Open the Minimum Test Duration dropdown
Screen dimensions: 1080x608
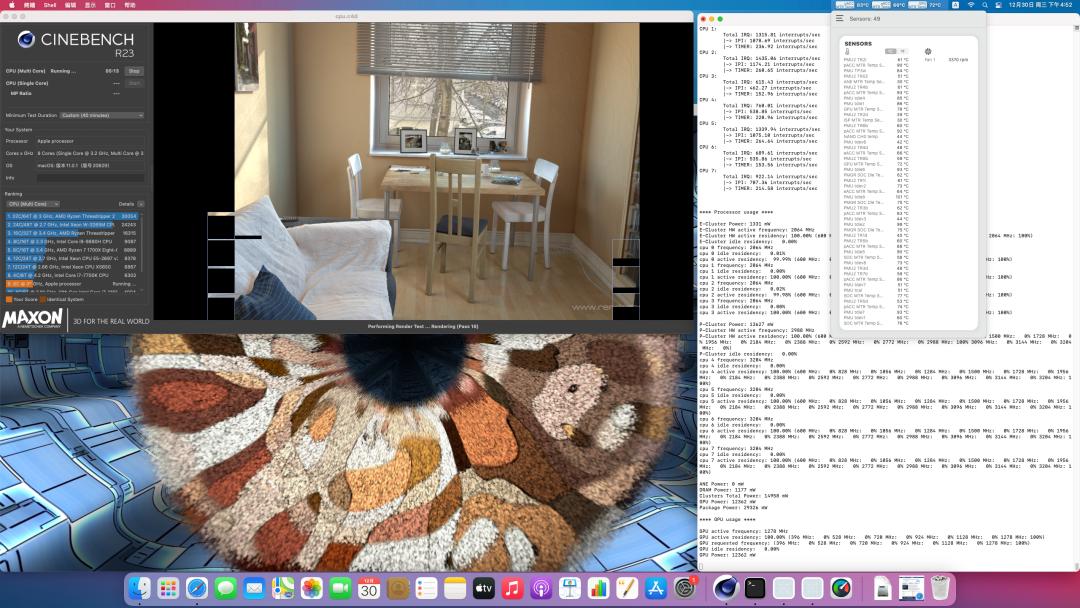tap(102, 115)
